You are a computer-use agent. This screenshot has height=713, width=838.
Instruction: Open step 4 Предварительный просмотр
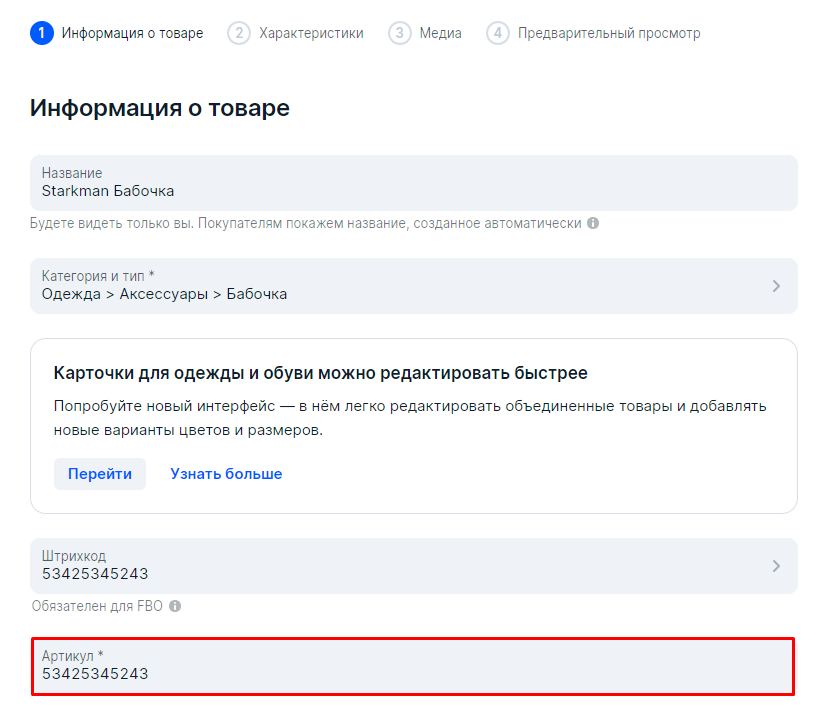(593, 33)
